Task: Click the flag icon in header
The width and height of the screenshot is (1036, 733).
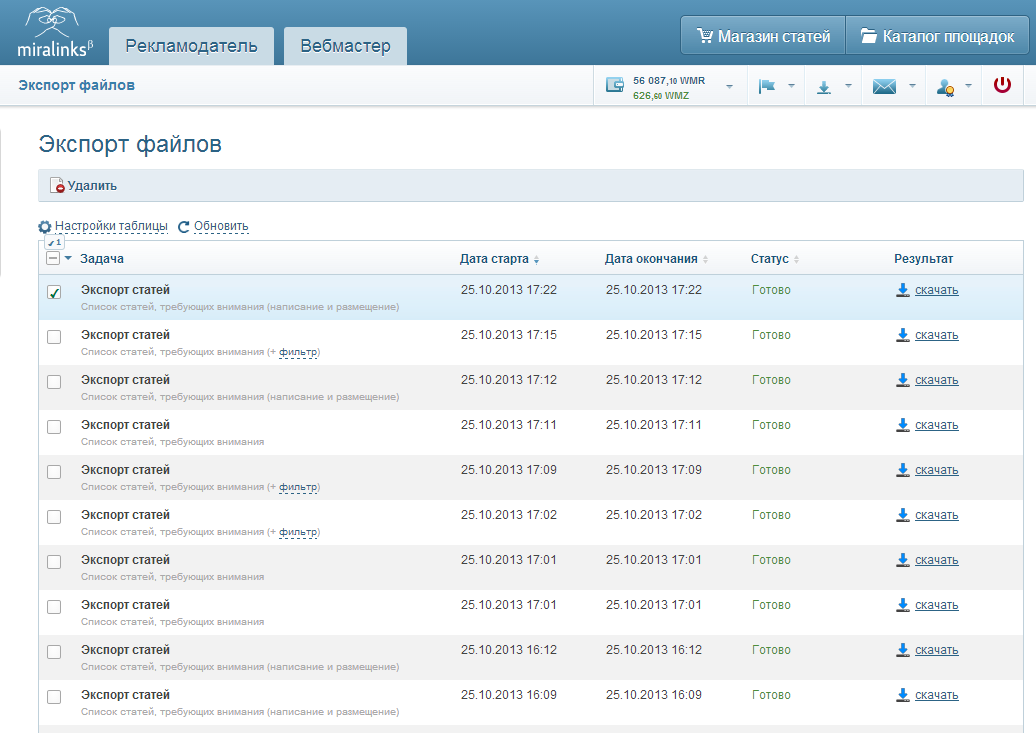Action: tap(767, 86)
